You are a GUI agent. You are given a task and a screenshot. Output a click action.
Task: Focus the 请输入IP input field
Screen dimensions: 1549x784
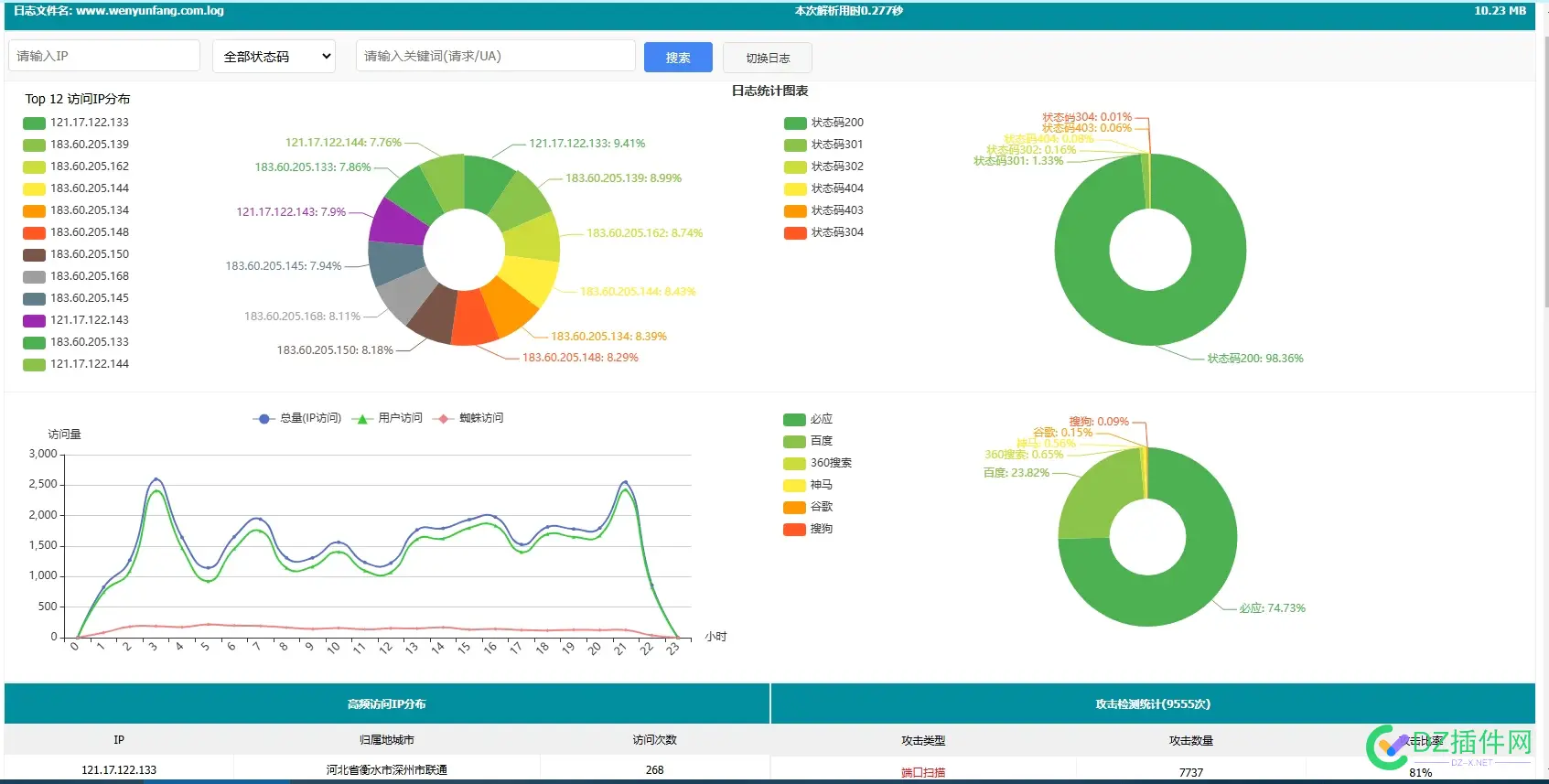coord(104,56)
